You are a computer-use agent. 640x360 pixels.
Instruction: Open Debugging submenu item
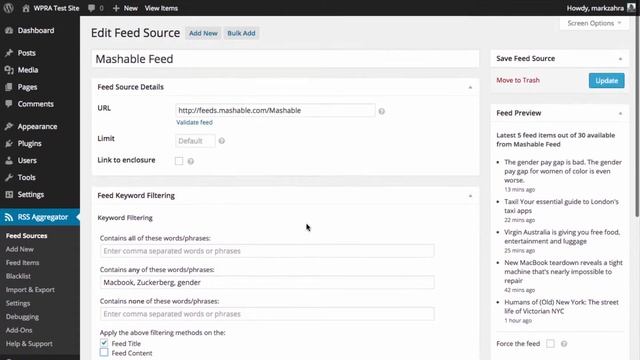(x=22, y=317)
